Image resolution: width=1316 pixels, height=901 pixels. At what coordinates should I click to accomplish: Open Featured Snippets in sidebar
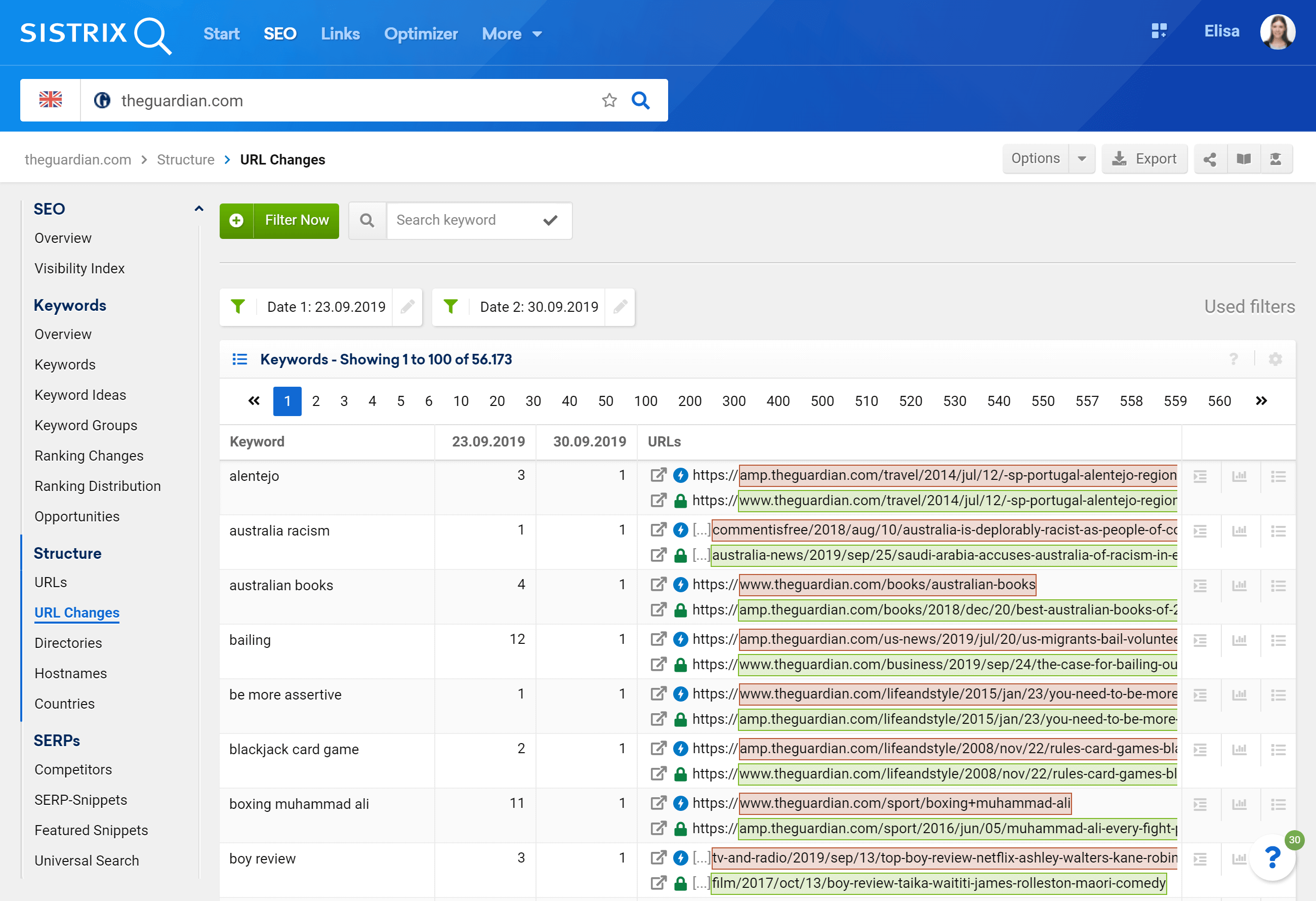pos(91,831)
